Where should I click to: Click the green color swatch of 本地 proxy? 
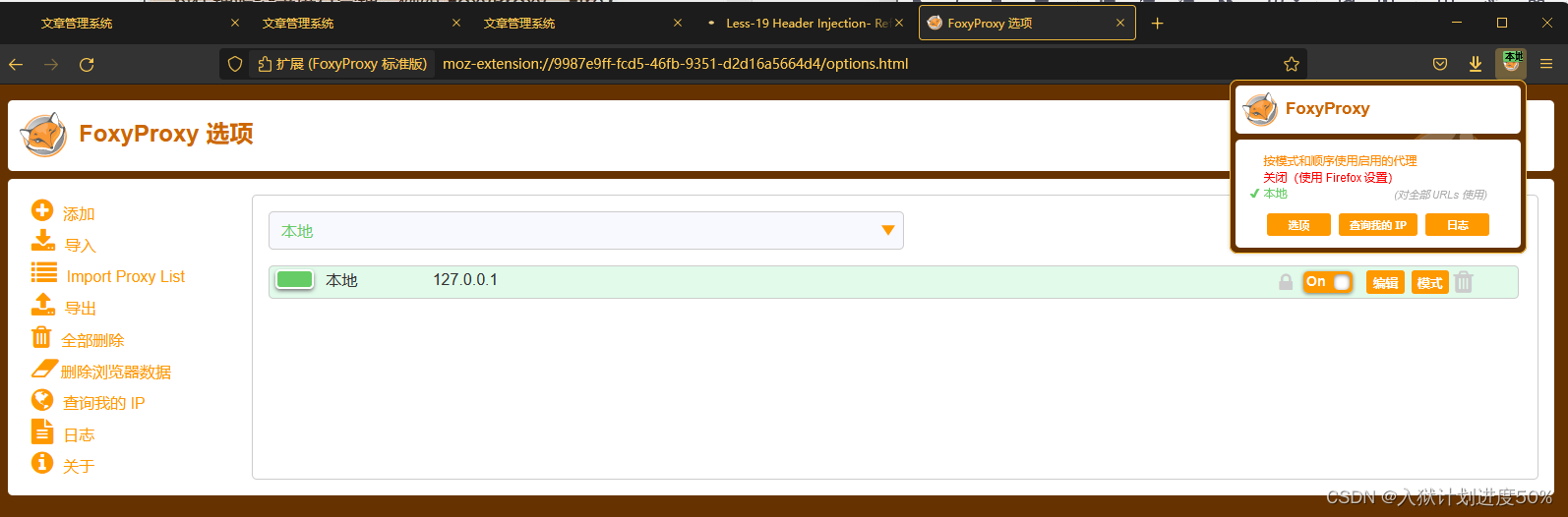coord(295,280)
